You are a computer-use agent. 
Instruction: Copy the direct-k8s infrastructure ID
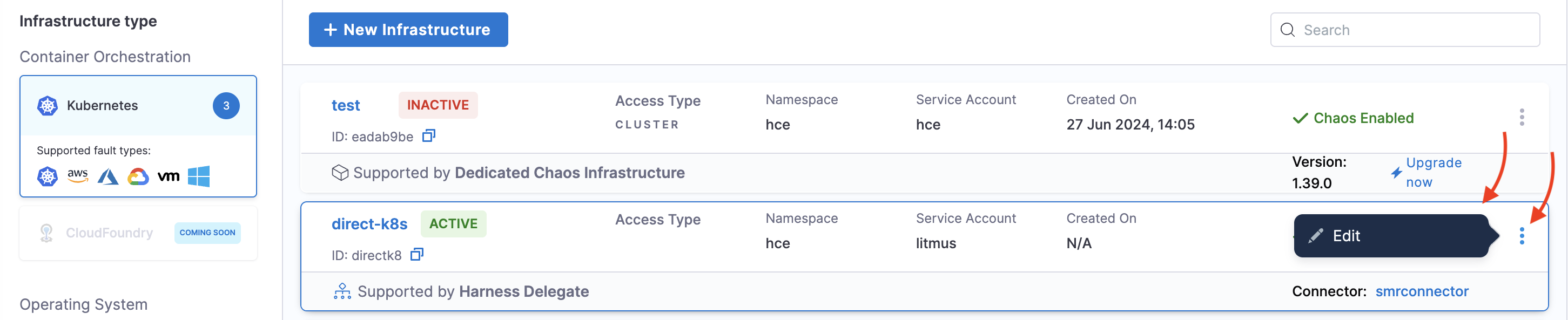(x=416, y=254)
